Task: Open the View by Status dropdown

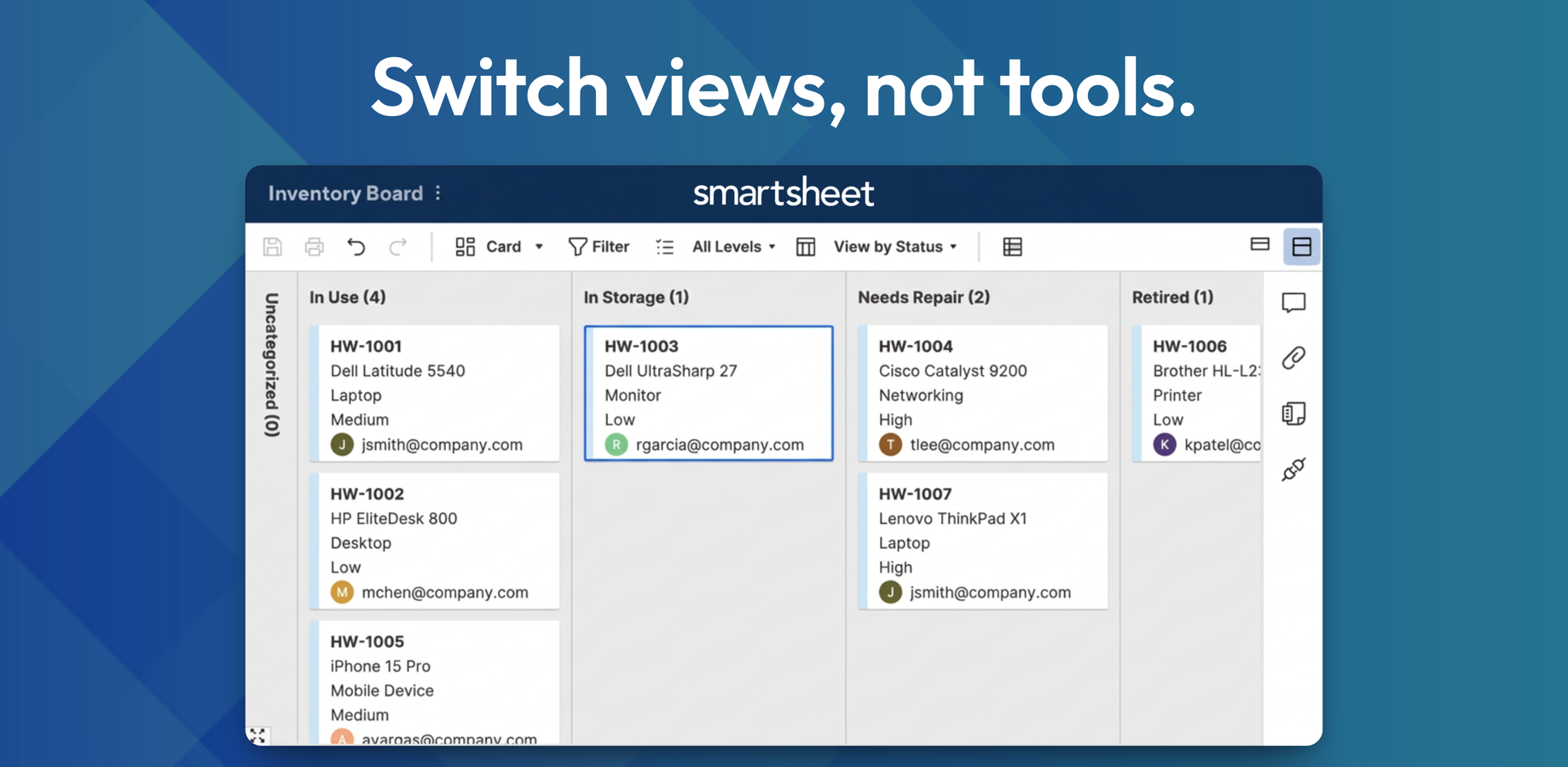Action: click(895, 247)
